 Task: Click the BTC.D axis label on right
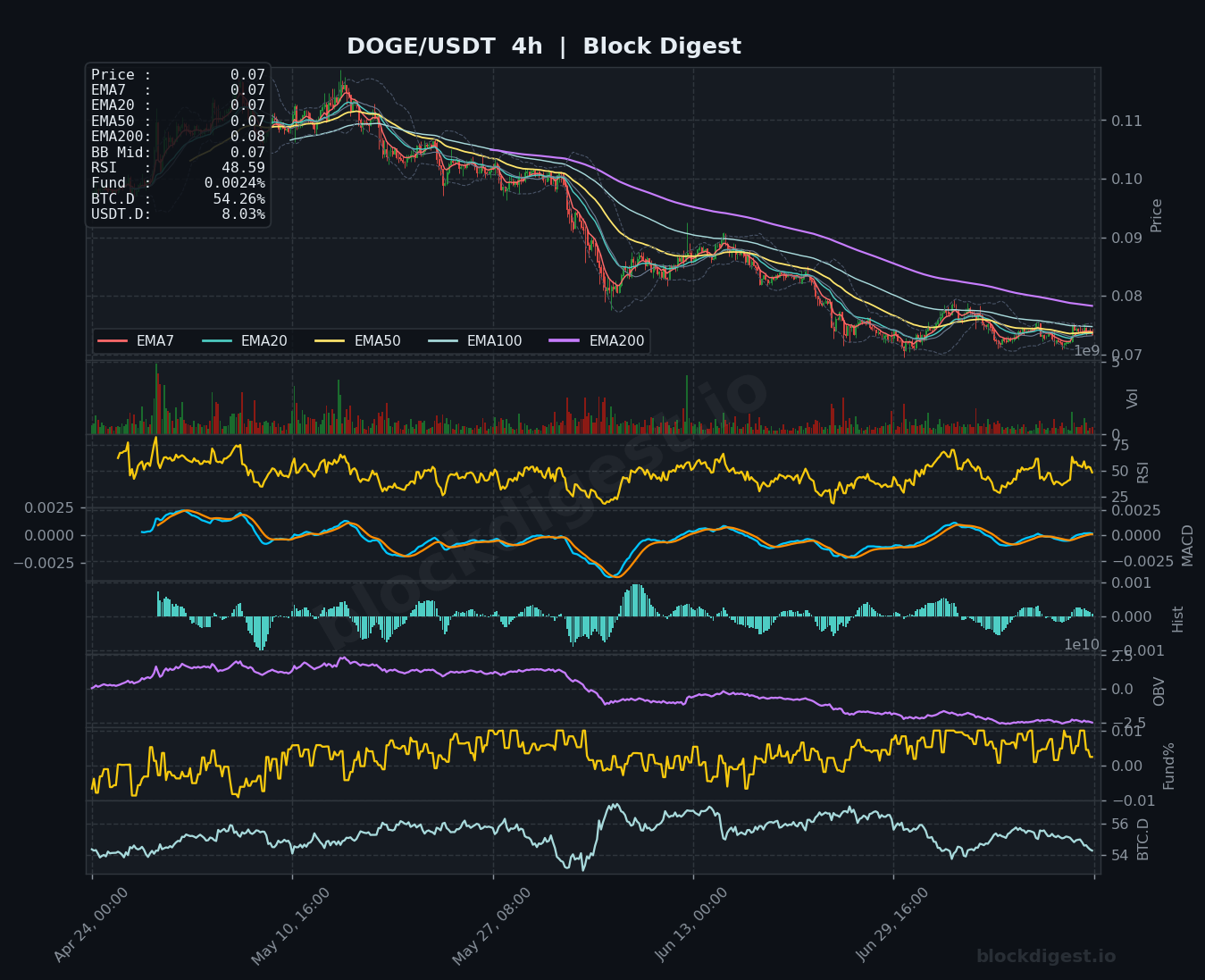point(1142,839)
